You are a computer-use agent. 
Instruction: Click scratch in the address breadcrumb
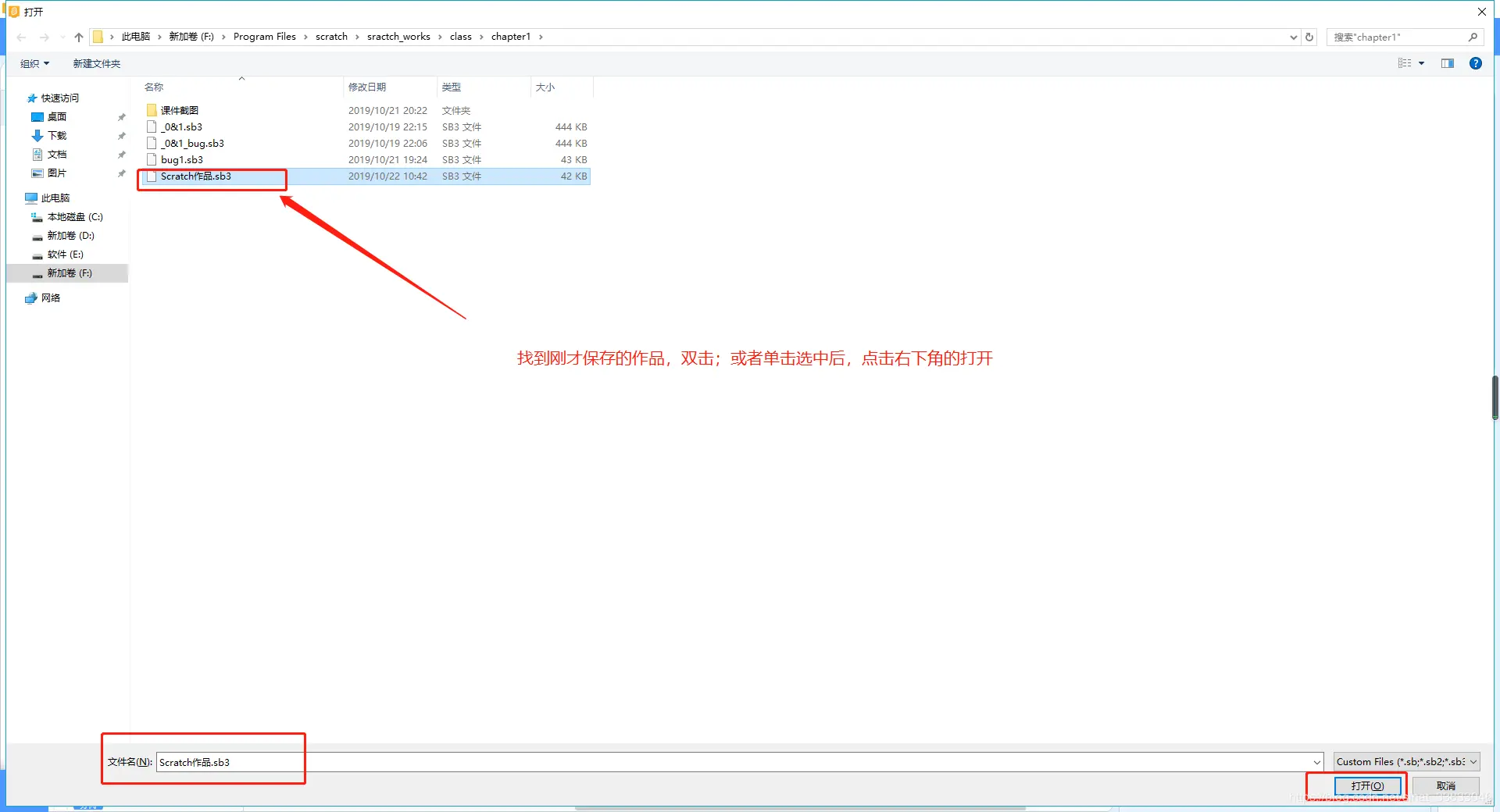(331, 37)
